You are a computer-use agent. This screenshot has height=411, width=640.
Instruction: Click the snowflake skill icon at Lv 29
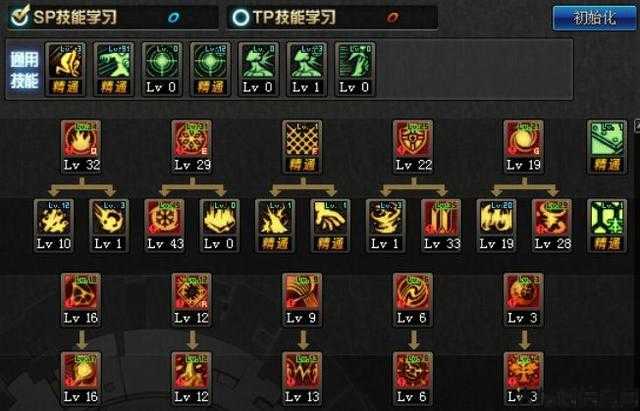191,139
